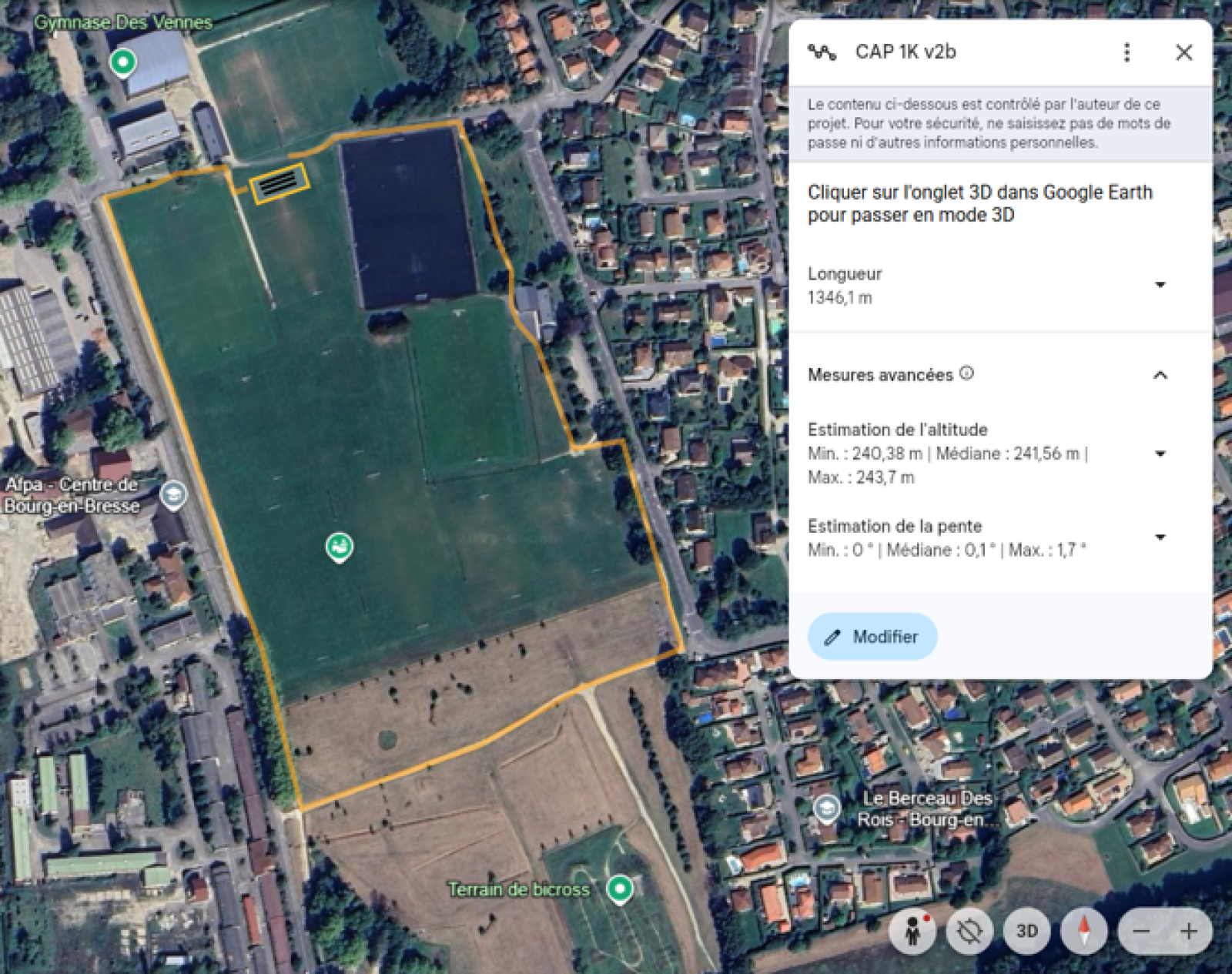Select Le Berceau Des Rois school marker
Image resolution: width=1232 pixels, height=974 pixels.
pos(826,808)
